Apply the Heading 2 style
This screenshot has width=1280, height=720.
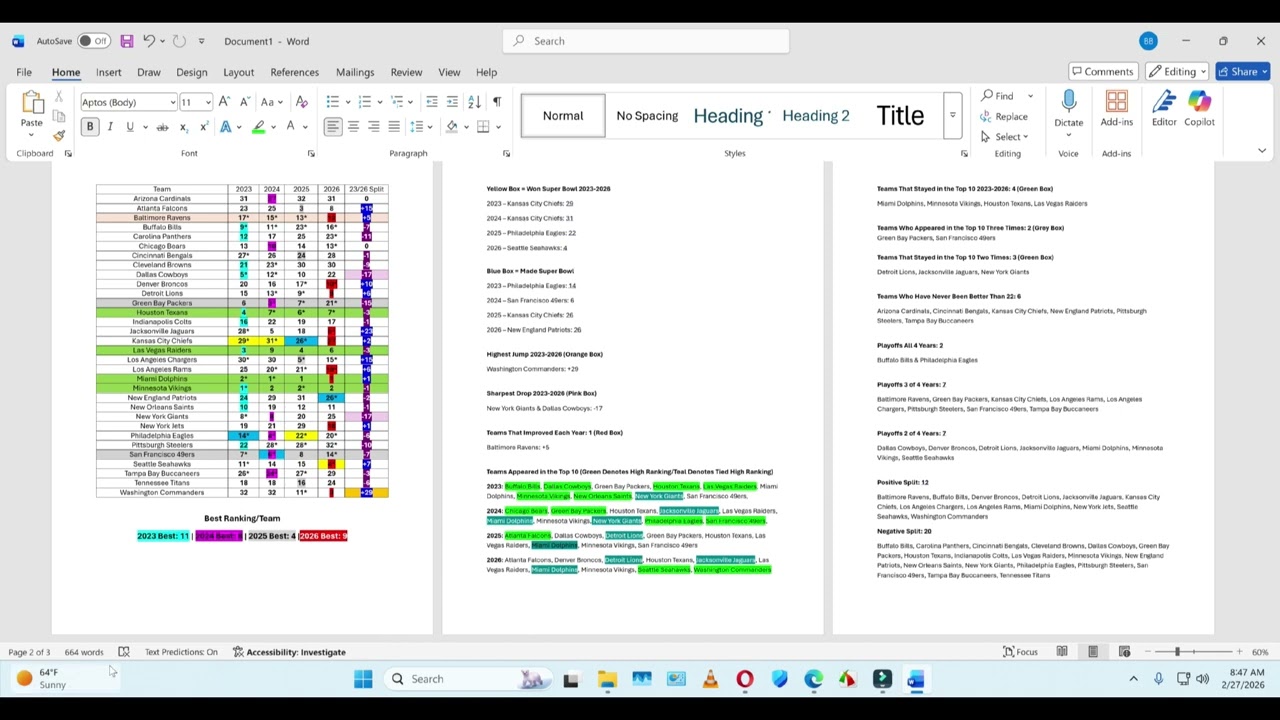pyautogui.click(x=816, y=116)
